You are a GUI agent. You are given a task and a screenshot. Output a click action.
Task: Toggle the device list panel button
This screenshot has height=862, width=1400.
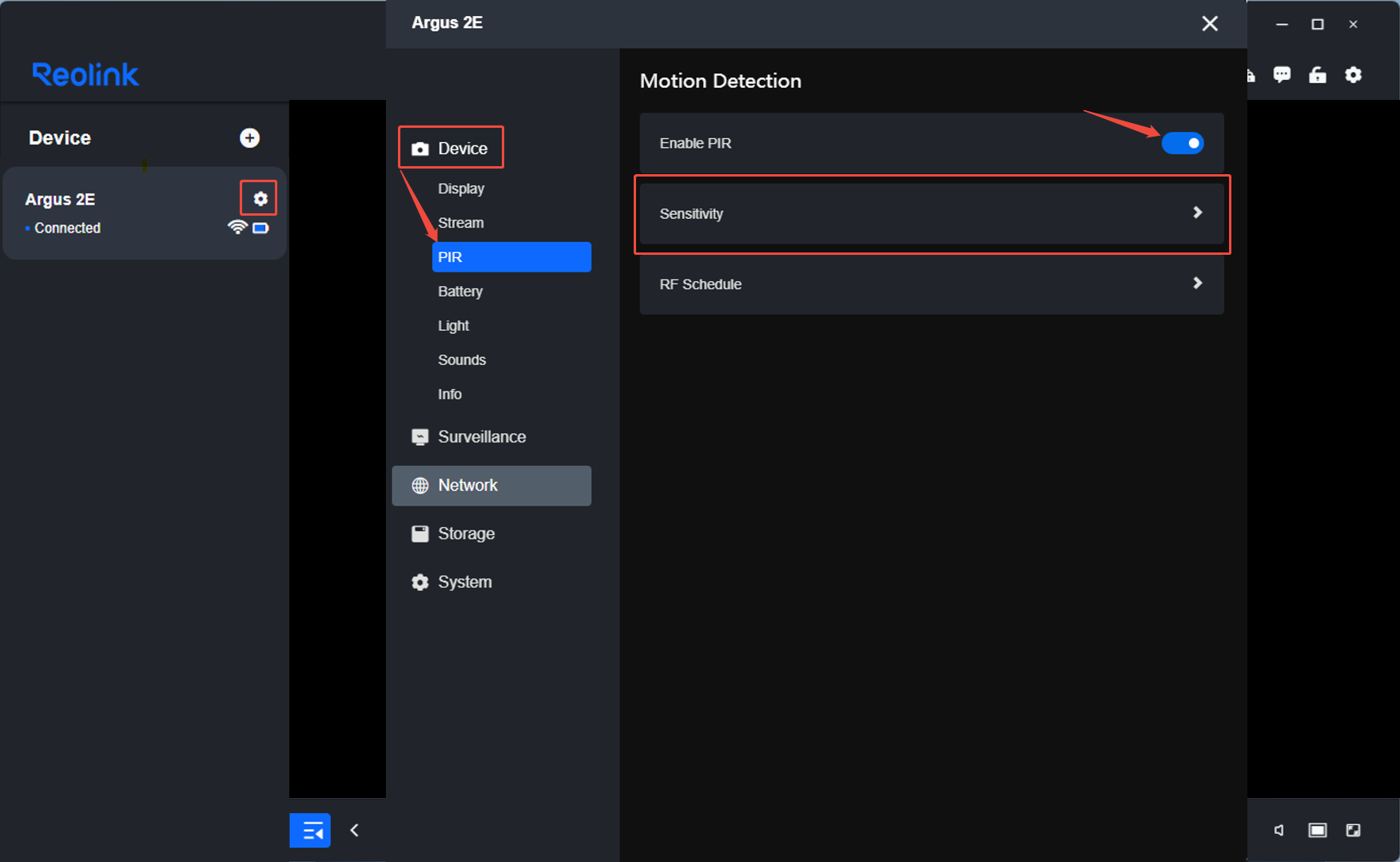coord(310,831)
